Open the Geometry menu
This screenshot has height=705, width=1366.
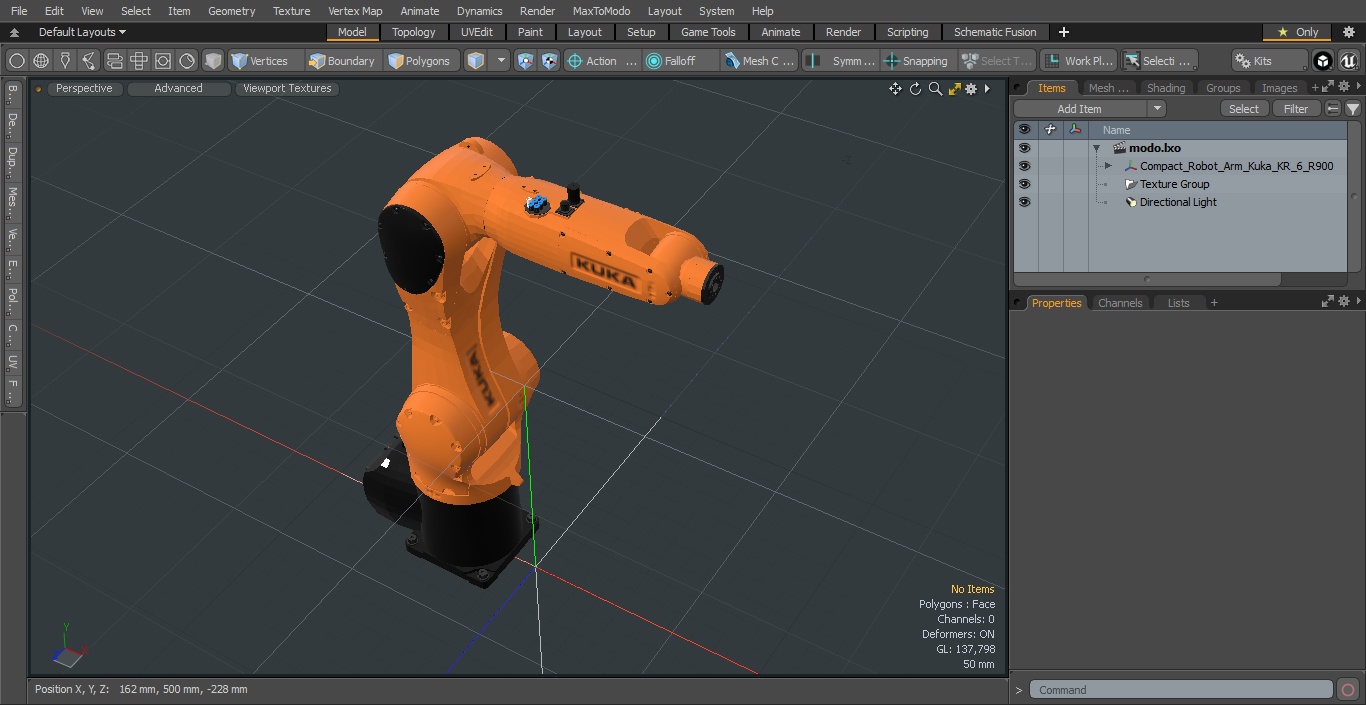(231, 11)
